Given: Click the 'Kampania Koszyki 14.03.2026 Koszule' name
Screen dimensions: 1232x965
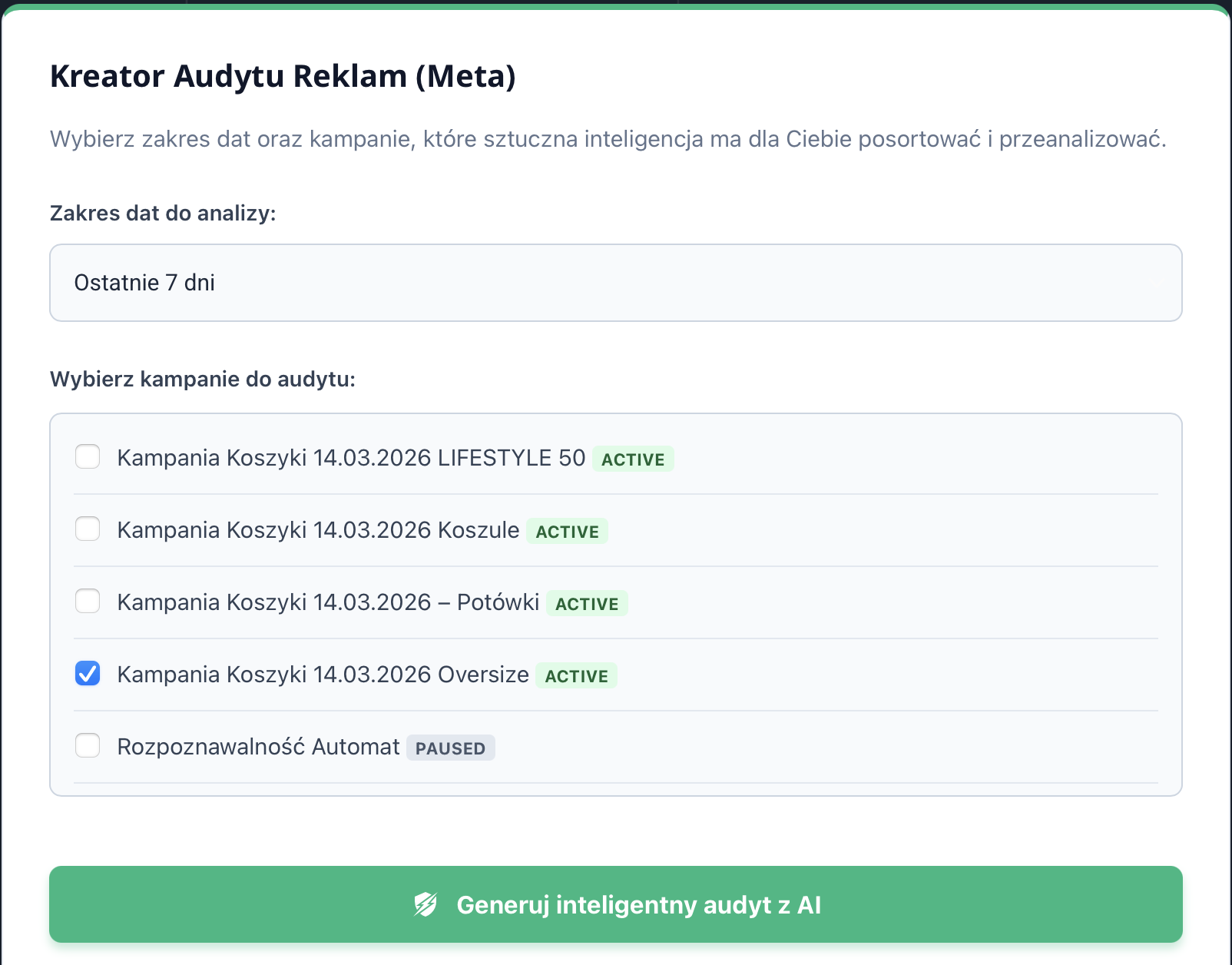Looking at the screenshot, I should coord(318,530).
